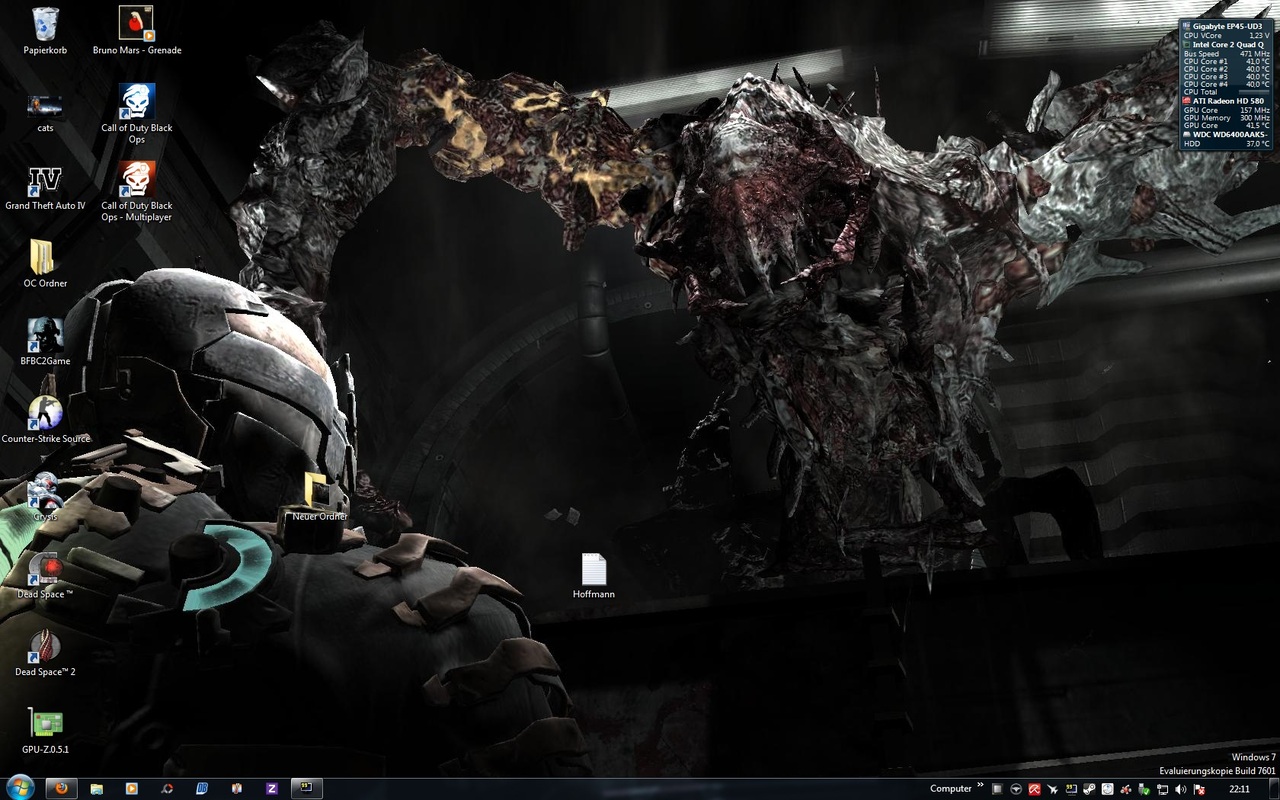Select the BFBC2Game shortcut
The width and height of the screenshot is (1280, 800).
[45, 341]
